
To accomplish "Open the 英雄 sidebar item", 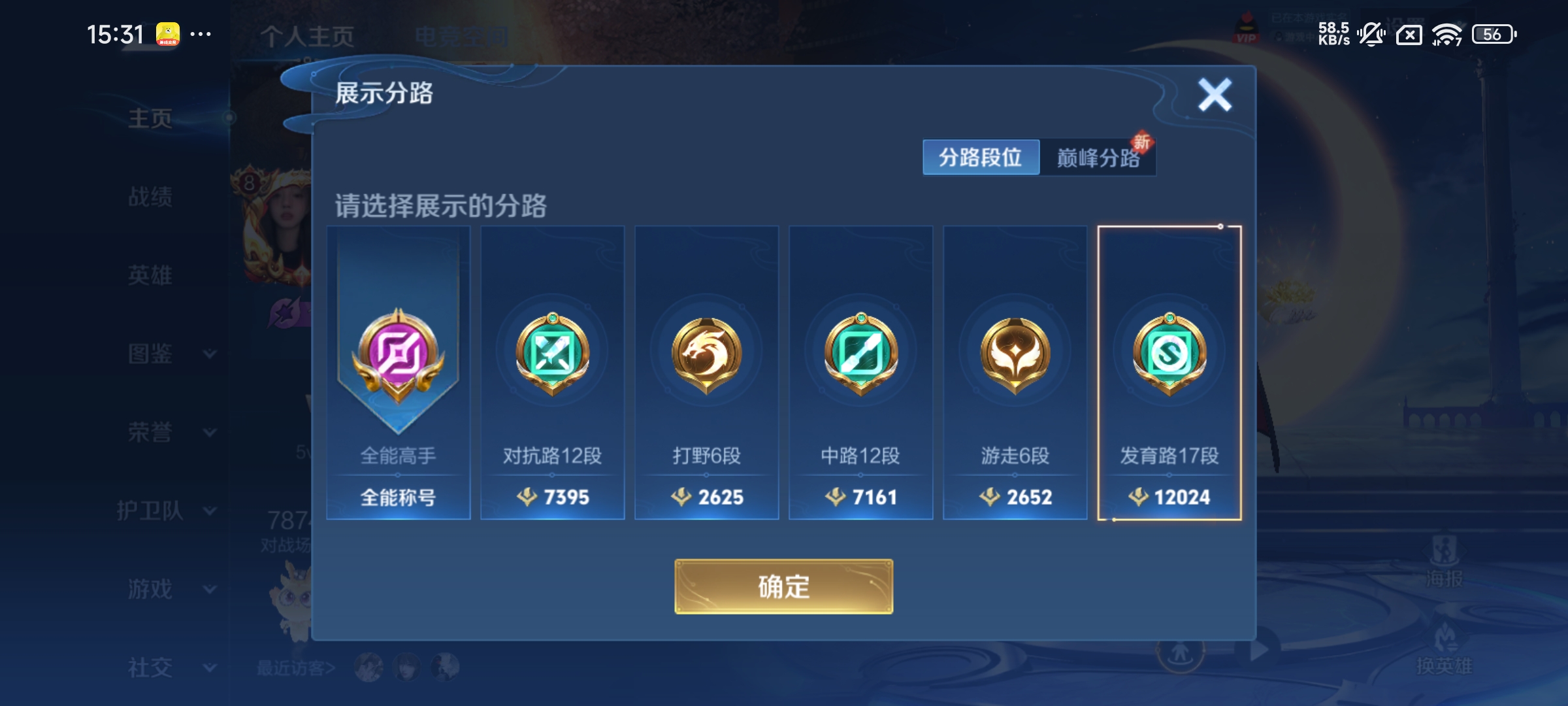I will point(150,275).
